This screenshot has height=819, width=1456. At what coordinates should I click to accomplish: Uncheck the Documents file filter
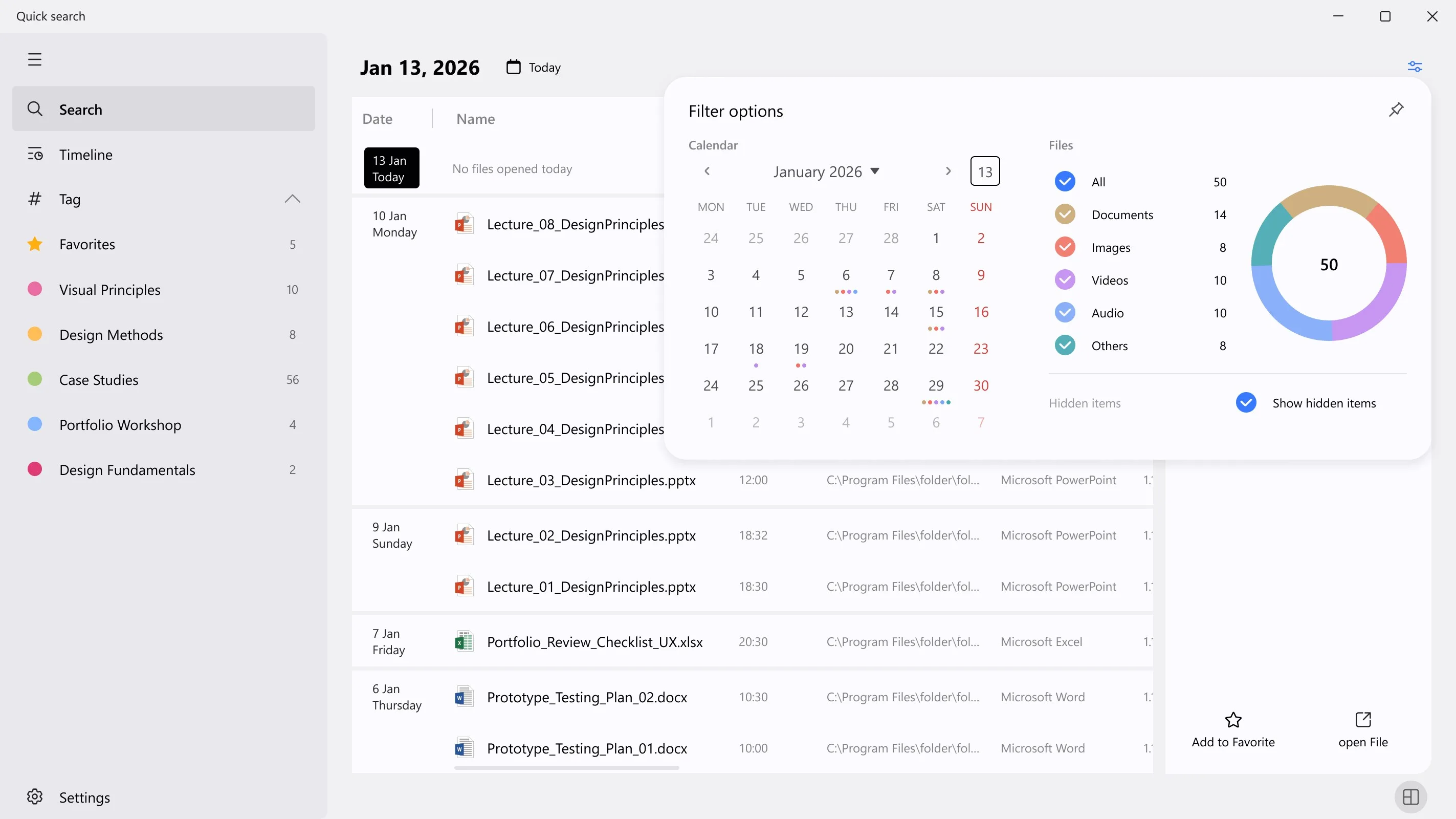tap(1065, 215)
